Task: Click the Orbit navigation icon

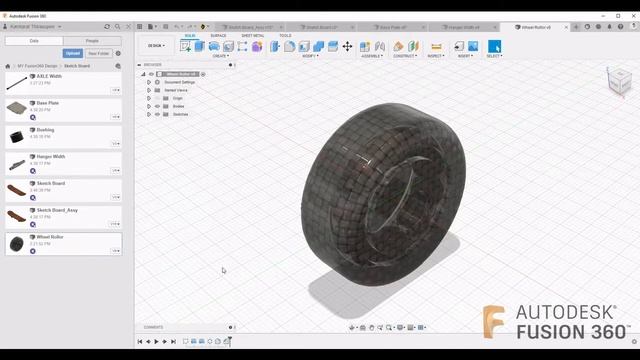Action: (352, 327)
